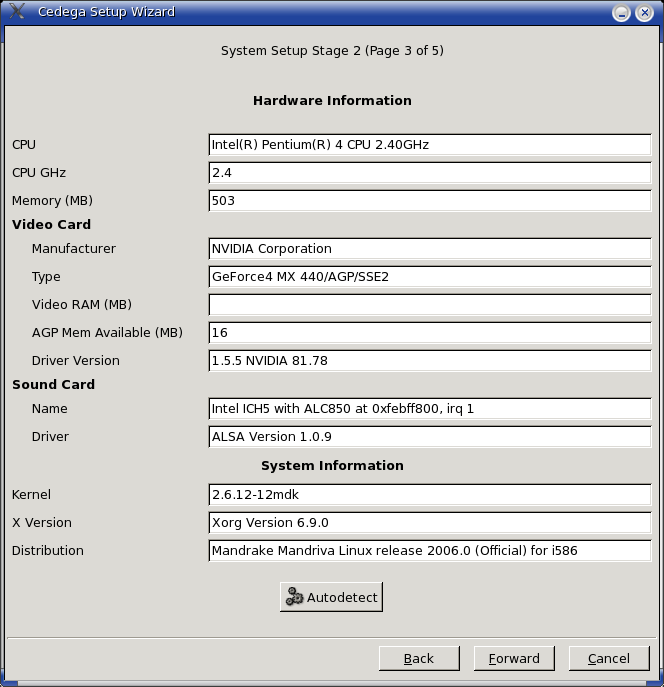Cancel the setup wizard

(x=608, y=658)
